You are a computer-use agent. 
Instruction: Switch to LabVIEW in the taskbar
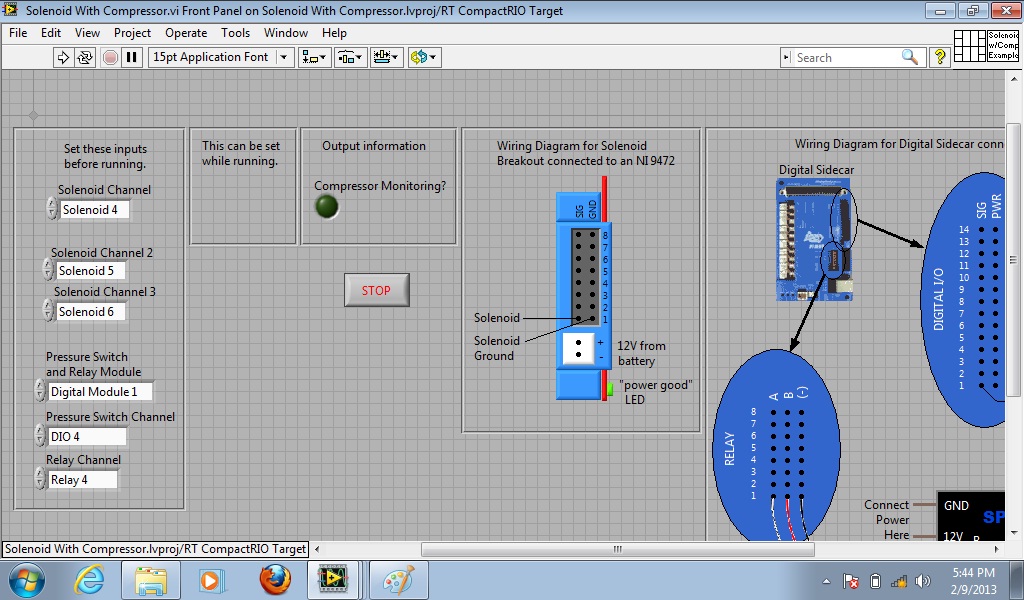pyautogui.click(x=334, y=580)
